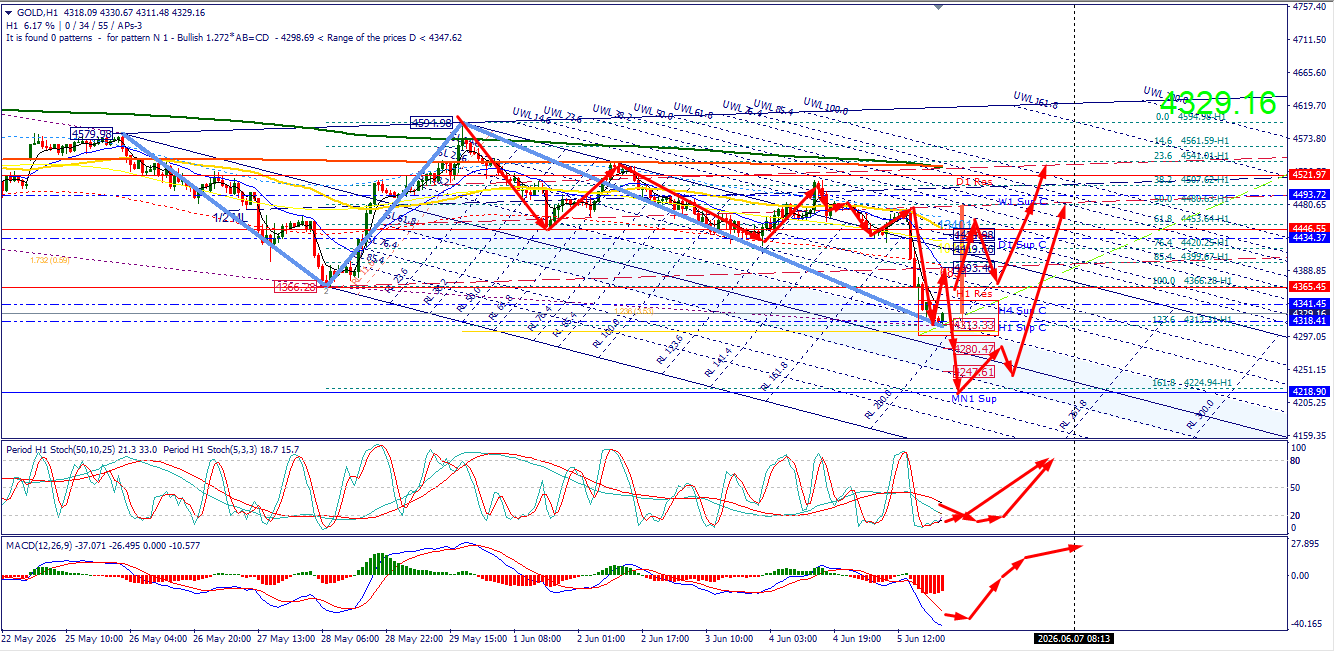Click the blue 4218.90 price axis tag
The image size is (1334, 652).
[x=1309, y=392]
